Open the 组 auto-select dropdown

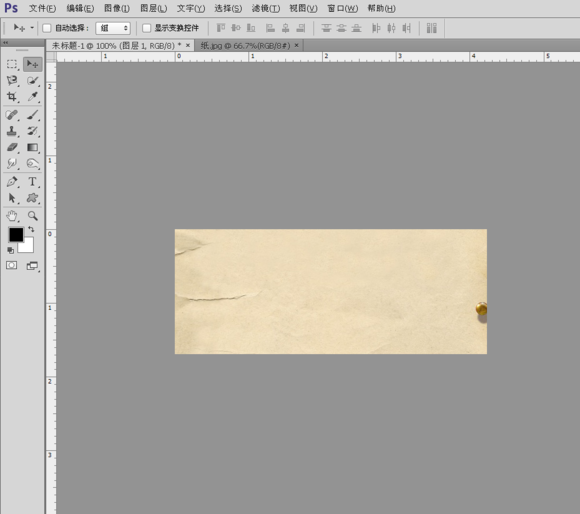[x=113, y=28]
